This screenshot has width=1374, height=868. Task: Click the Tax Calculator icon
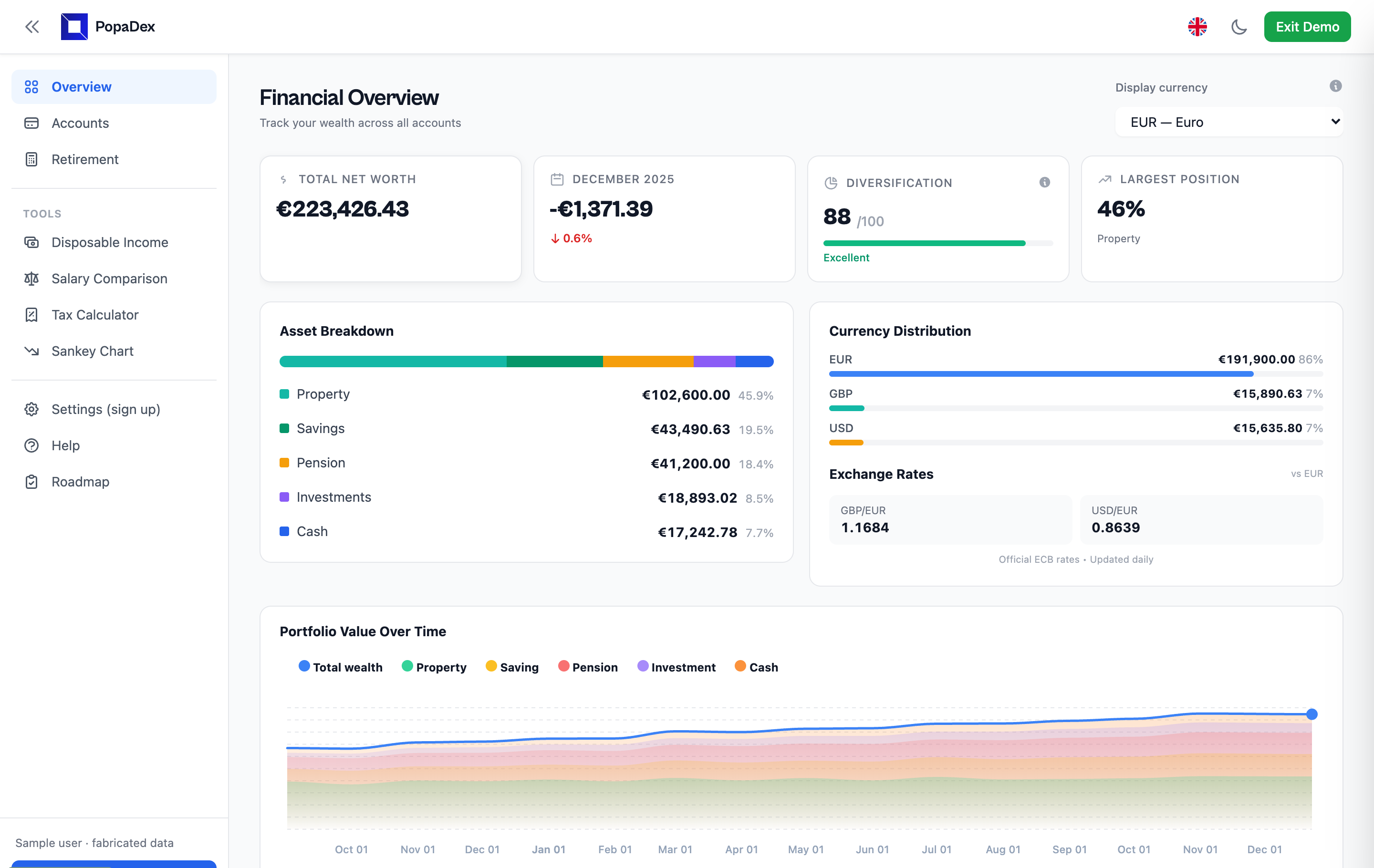pyautogui.click(x=31, y=315)
